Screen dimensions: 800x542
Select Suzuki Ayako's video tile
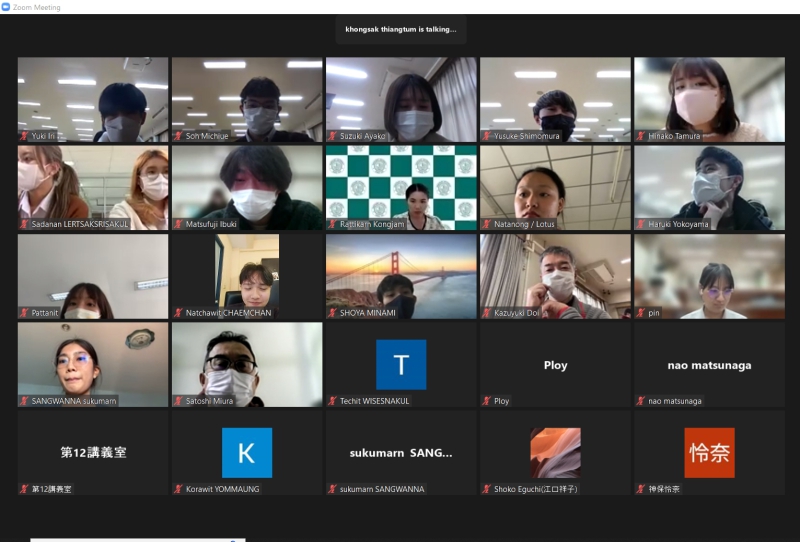coord(401,98)
